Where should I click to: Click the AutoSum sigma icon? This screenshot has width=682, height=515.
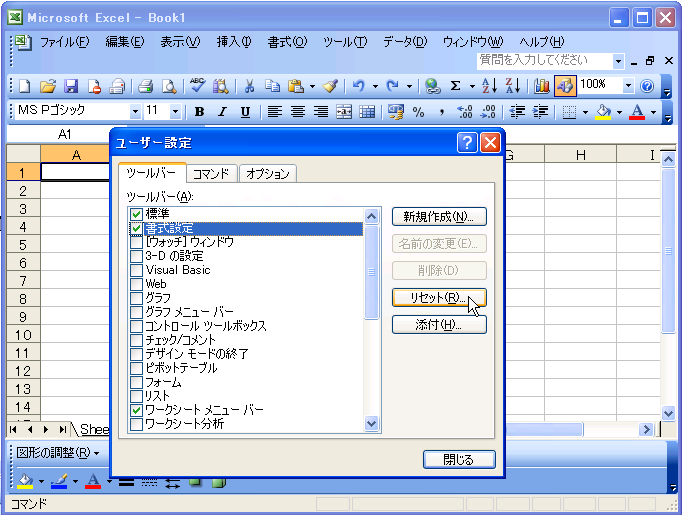click(455, 86)
